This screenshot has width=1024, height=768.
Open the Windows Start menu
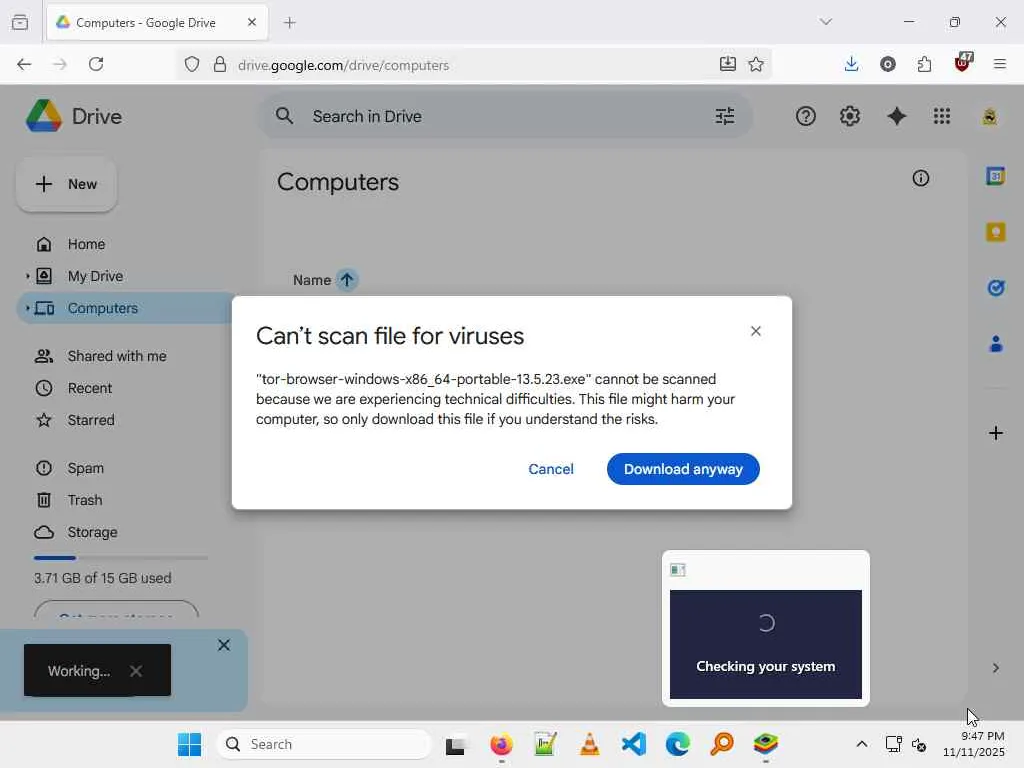pyautogui.click(x=189, y=744)
